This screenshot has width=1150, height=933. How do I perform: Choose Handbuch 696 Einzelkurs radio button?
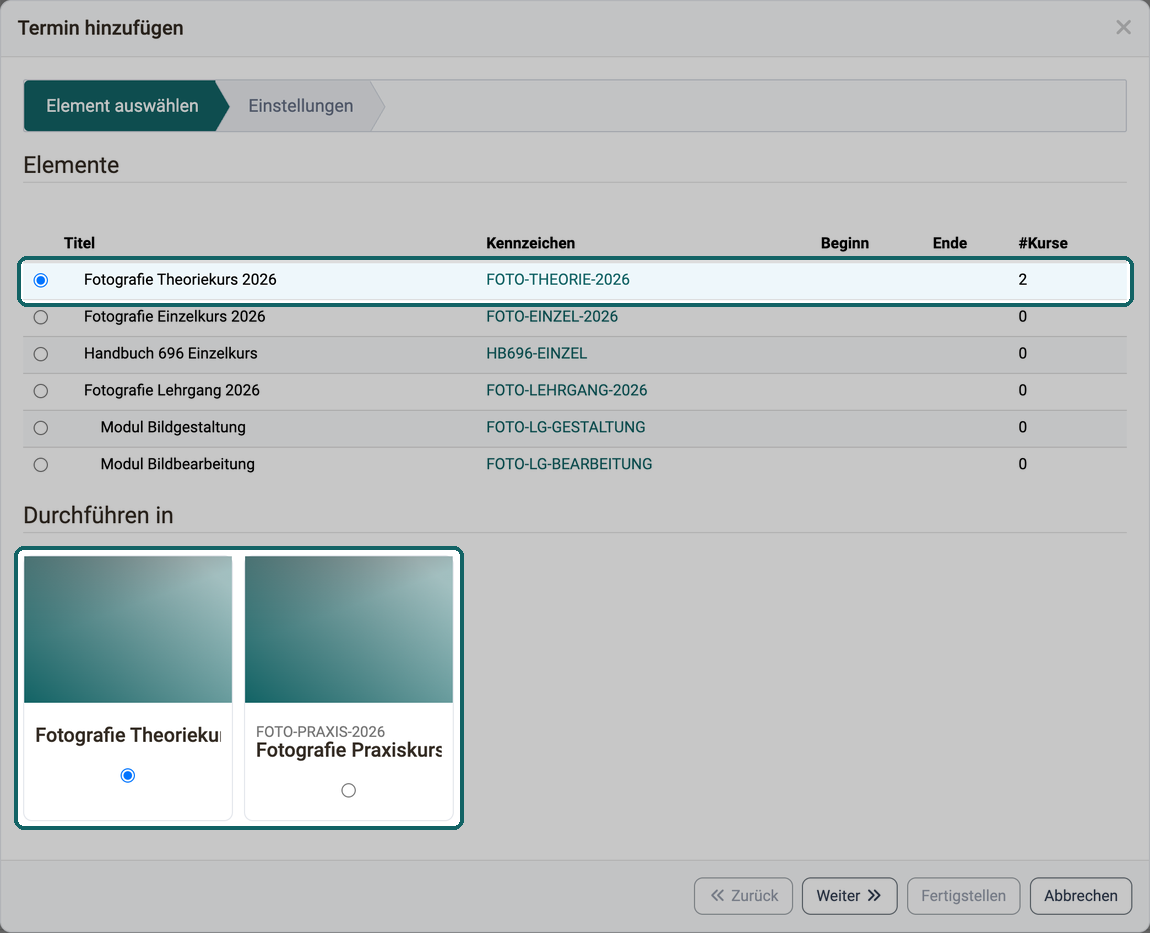[x=41, y=354]
